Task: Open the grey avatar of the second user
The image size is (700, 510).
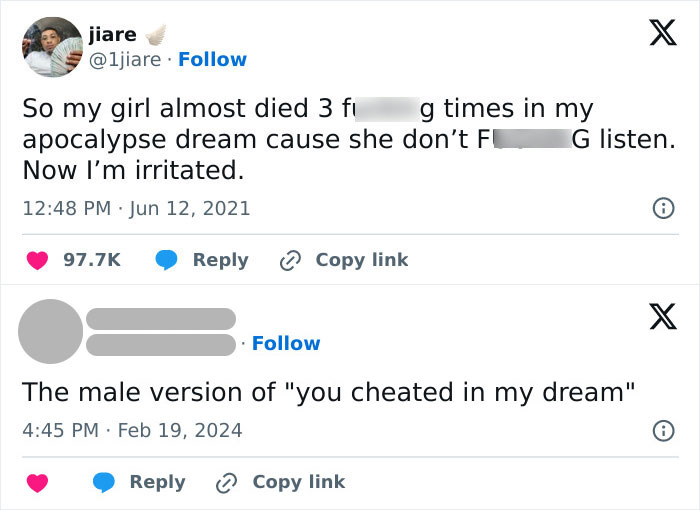Action: [50, 330]
